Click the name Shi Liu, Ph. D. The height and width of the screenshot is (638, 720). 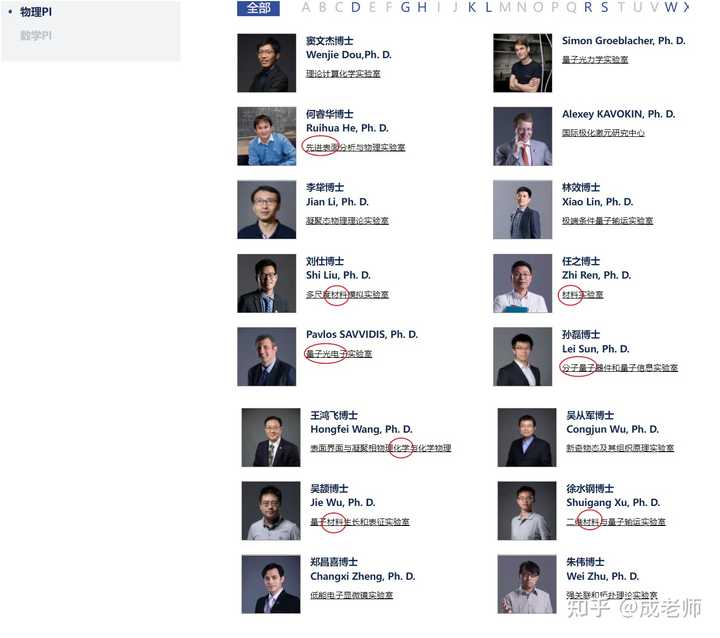tap(338, 275)
